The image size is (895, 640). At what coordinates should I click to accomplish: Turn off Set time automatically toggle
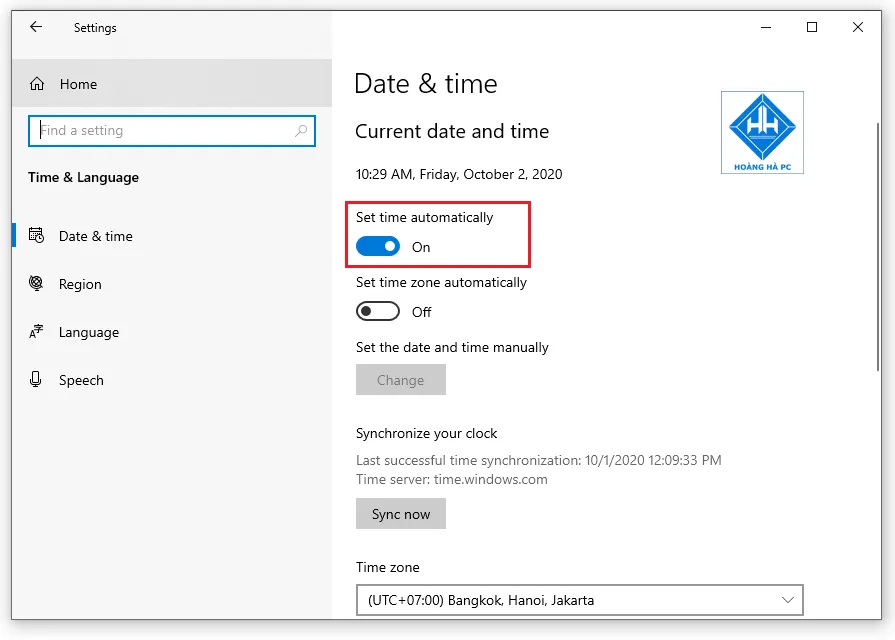[378, 247]
